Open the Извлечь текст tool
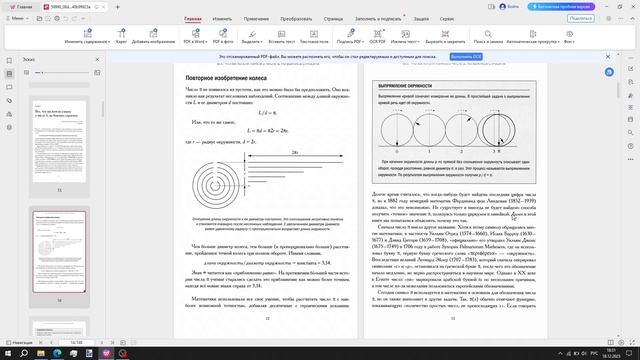The image size is (640, 360). (405, 36)
